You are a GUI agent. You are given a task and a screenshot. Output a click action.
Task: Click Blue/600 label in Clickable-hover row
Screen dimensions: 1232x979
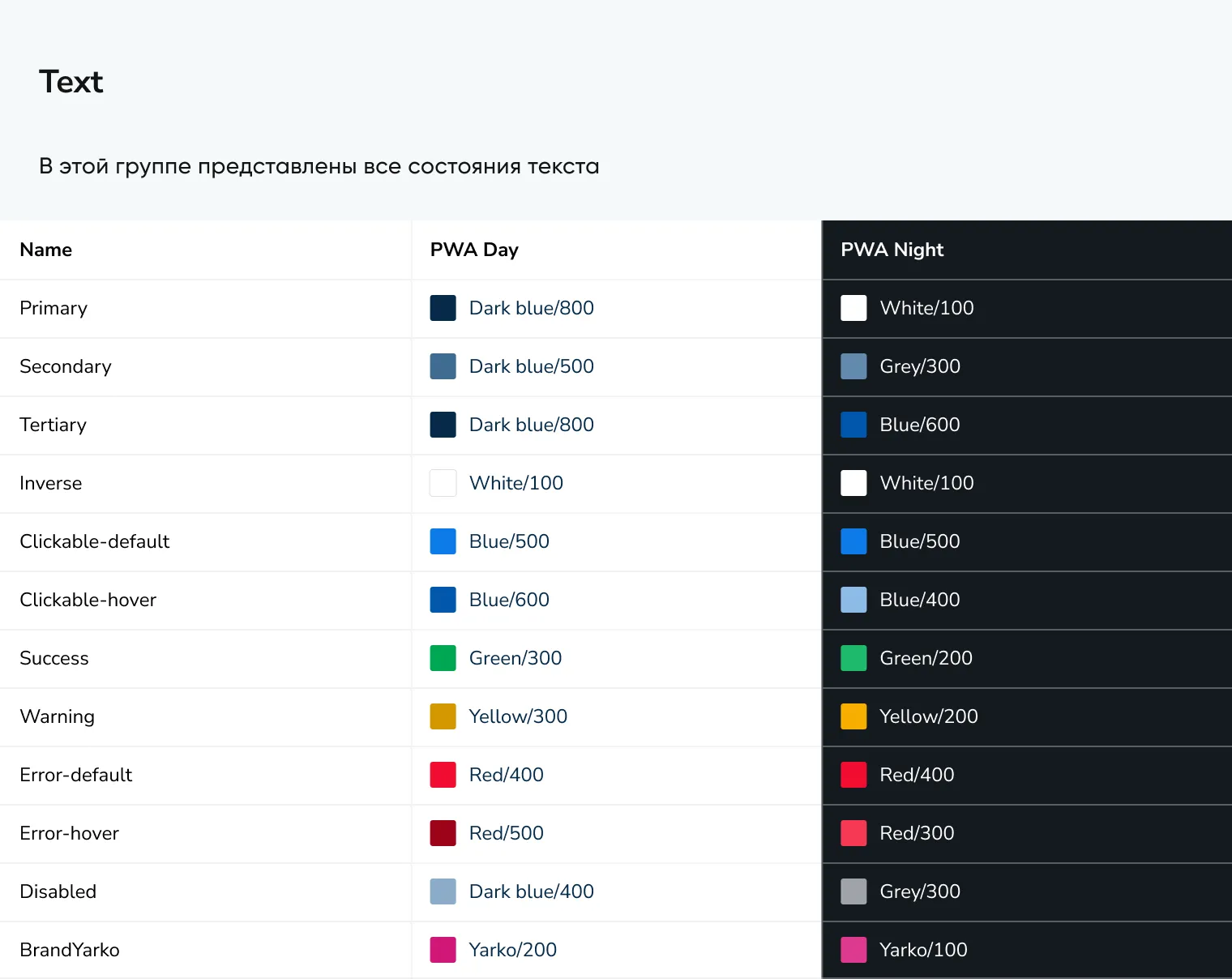(509, 600)
